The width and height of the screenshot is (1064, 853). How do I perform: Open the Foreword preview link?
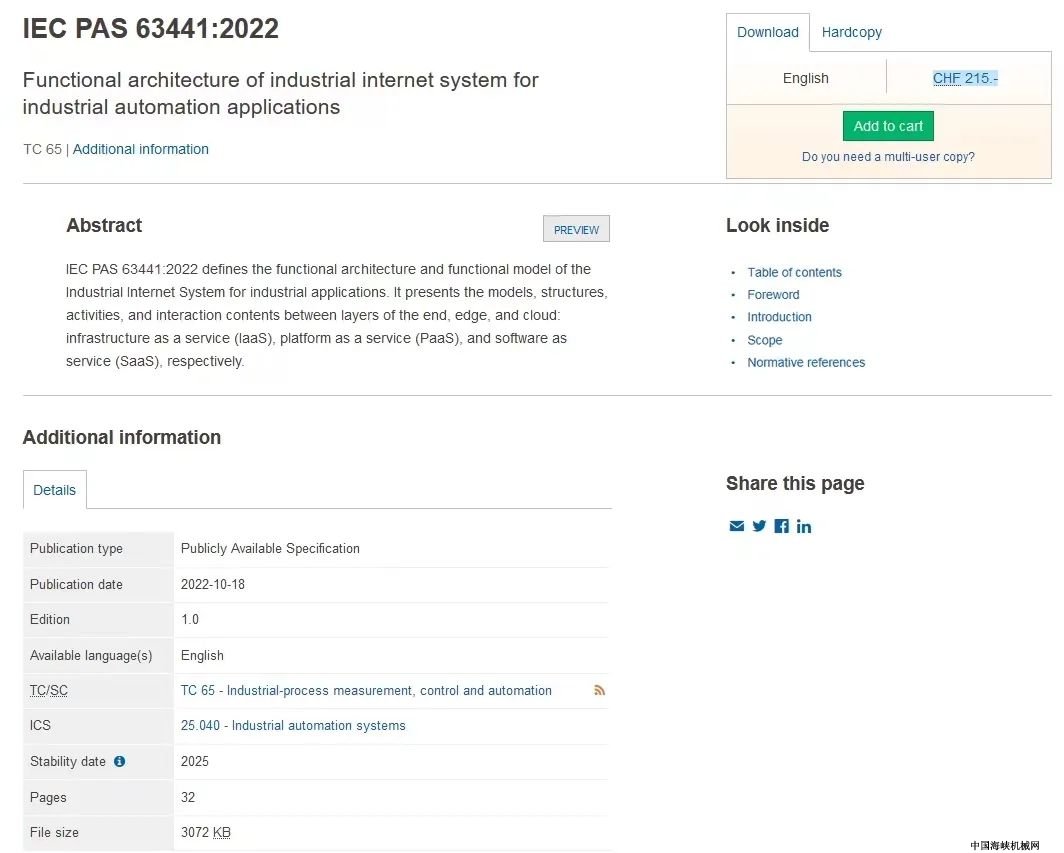773,295
